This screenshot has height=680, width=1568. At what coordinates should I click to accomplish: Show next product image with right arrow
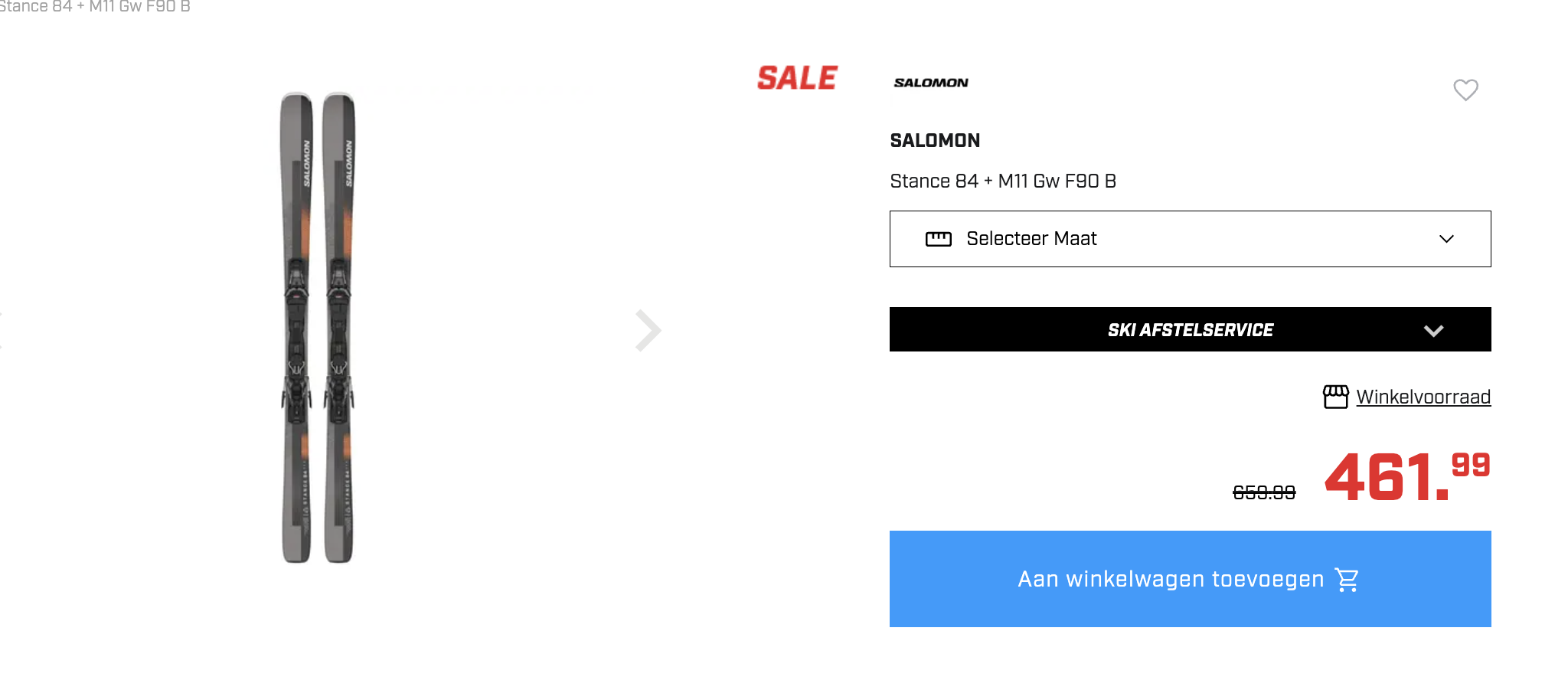[648, 331]
